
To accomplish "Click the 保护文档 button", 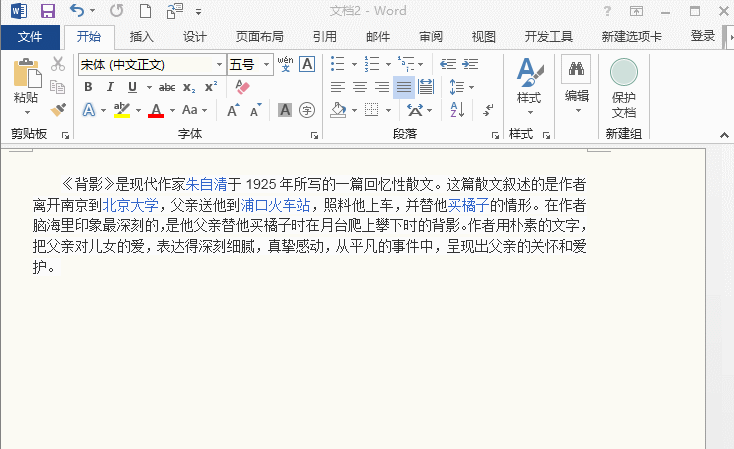I will pyautogui.click(x=624, y=88).
